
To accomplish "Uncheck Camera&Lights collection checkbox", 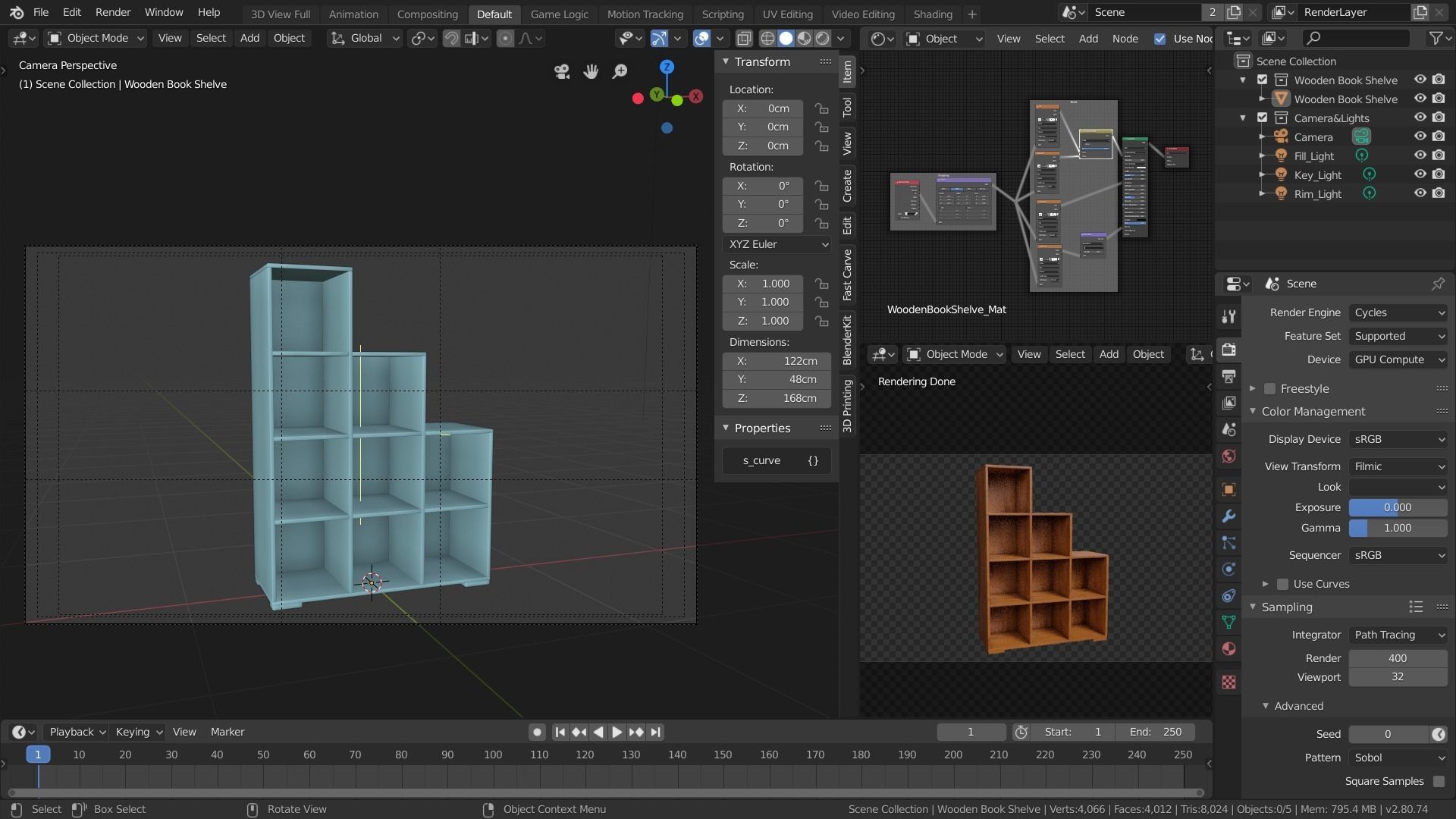I will (x=1263, y=118).
